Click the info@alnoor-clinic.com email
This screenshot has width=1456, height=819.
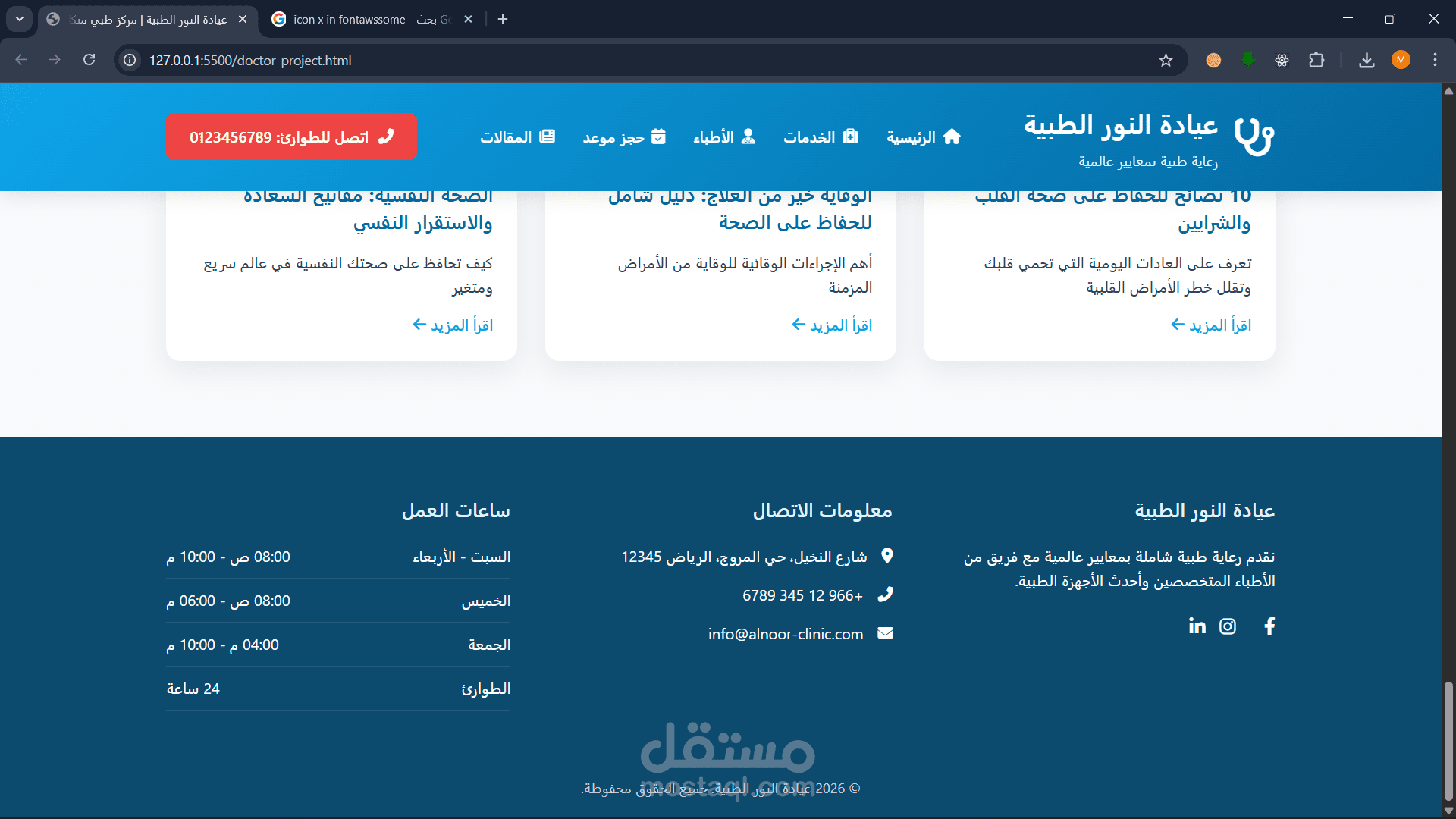786,634
